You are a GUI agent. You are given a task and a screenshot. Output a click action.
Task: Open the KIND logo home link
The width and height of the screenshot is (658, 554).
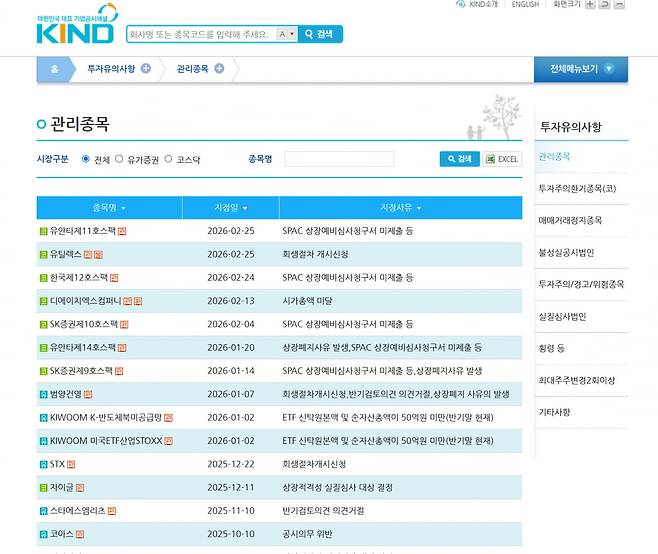[76, 24]
